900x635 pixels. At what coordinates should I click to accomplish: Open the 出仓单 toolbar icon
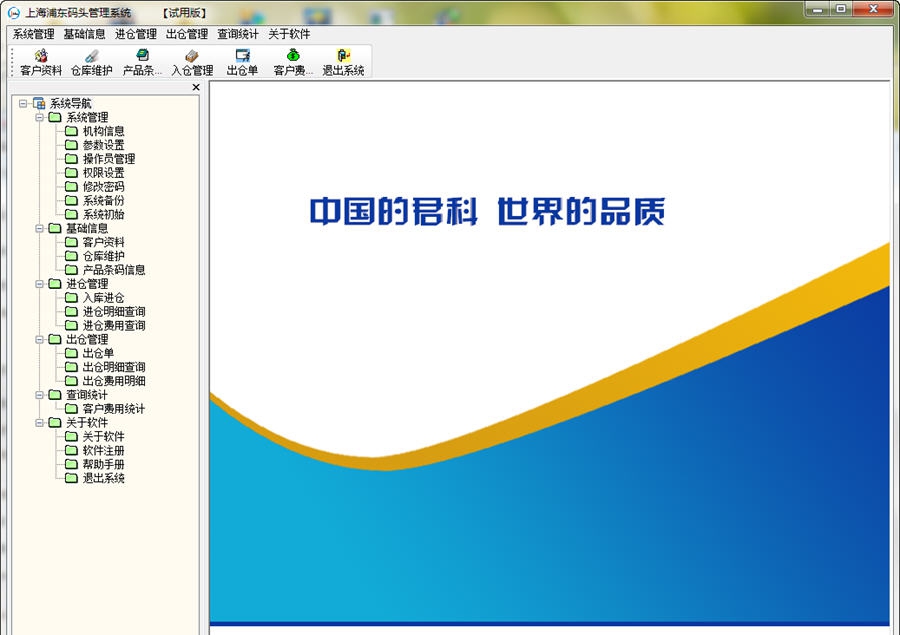(242, 63)
